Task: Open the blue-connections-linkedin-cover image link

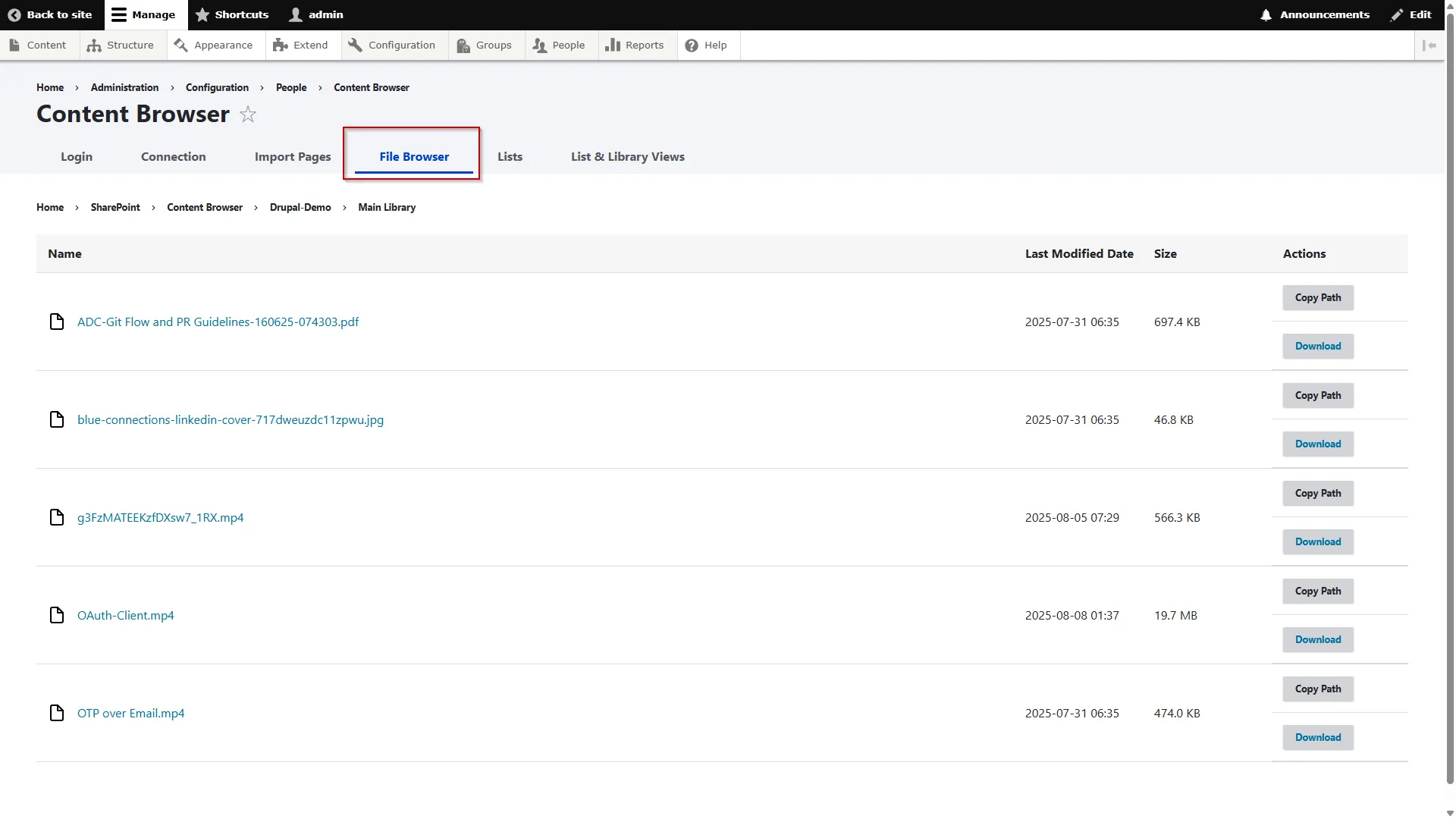Action: 230,419
